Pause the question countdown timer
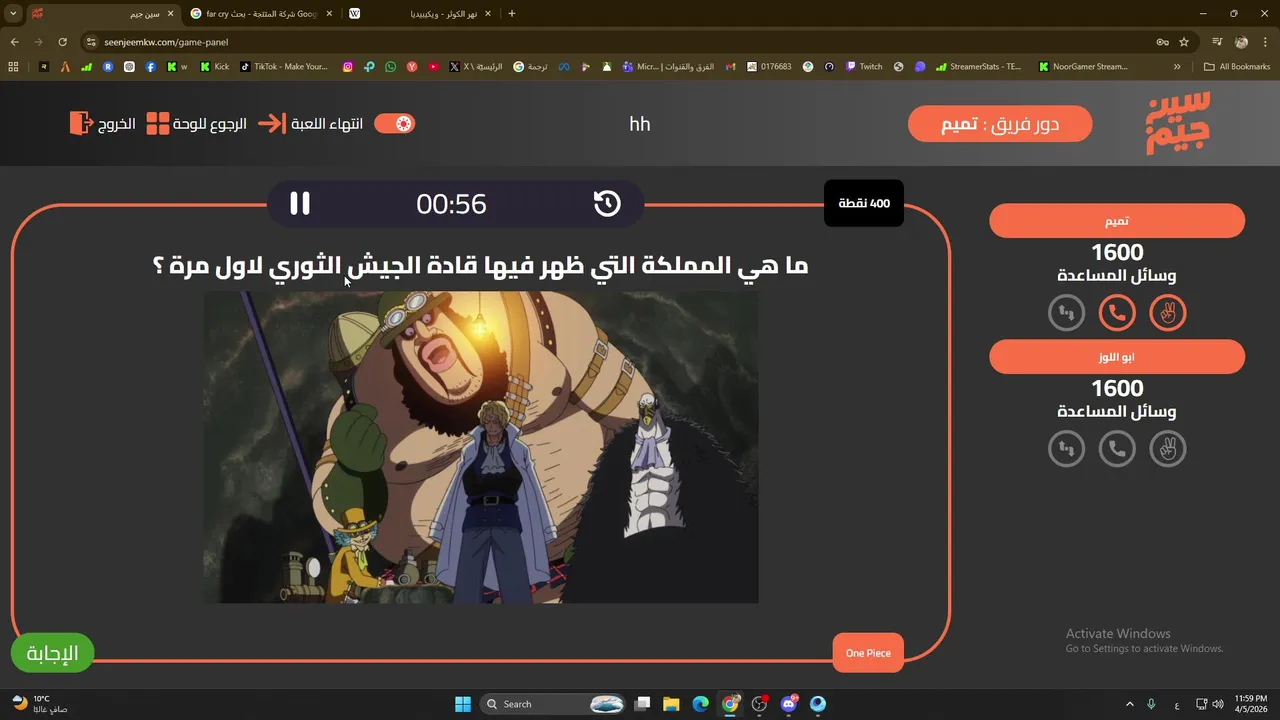 (300, 203)
